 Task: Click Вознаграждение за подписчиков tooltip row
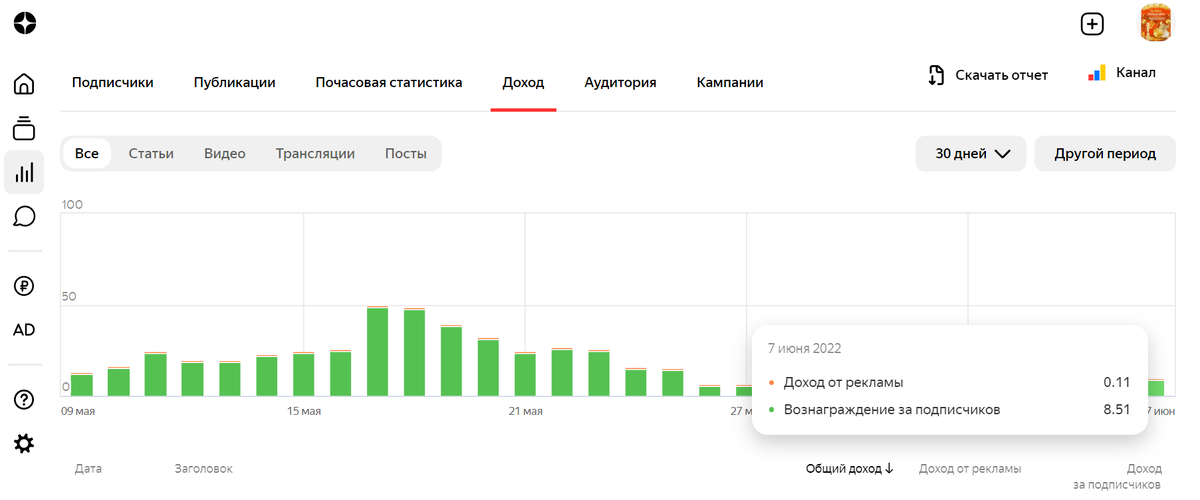pyautogui.click(x=950, y=410)
